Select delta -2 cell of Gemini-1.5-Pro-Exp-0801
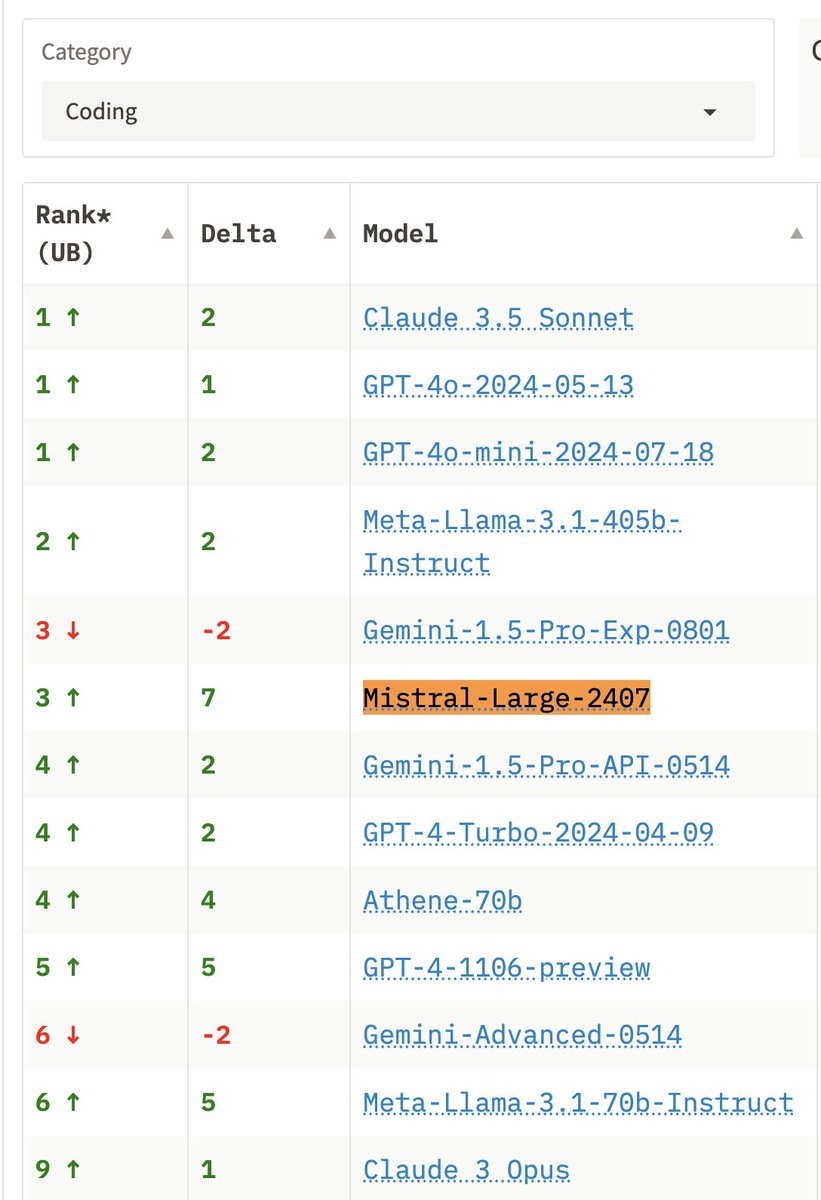This screenshot has width=821, height=1200. (x=268, y=631)
